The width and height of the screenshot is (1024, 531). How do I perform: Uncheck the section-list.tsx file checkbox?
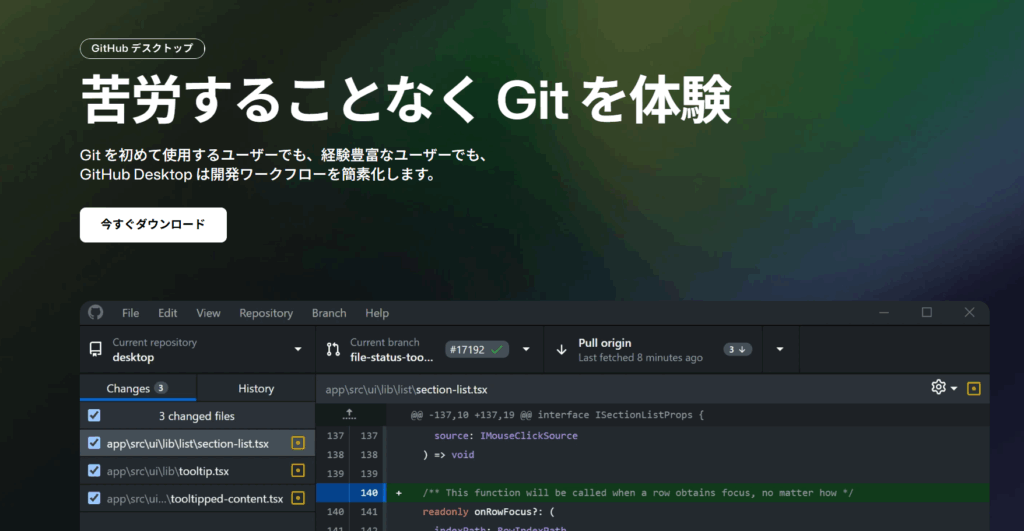(94, 443)
